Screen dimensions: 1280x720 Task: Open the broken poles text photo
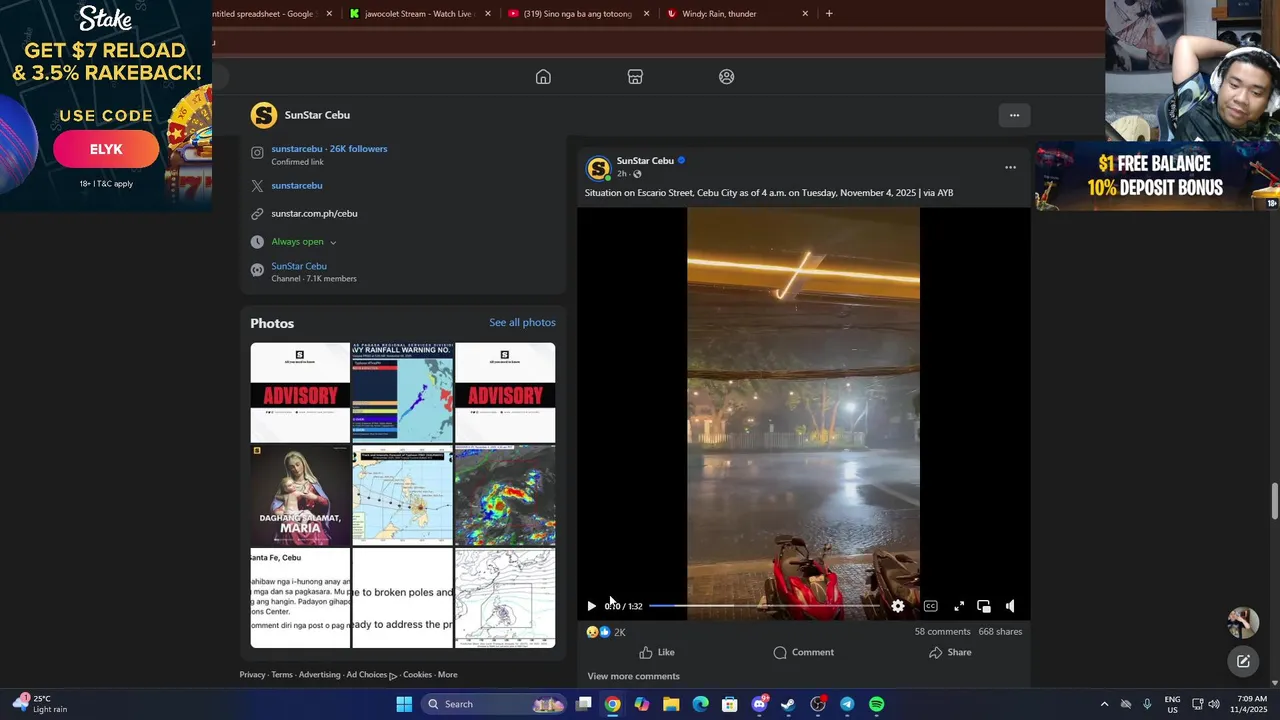click(x=403, y=598)
